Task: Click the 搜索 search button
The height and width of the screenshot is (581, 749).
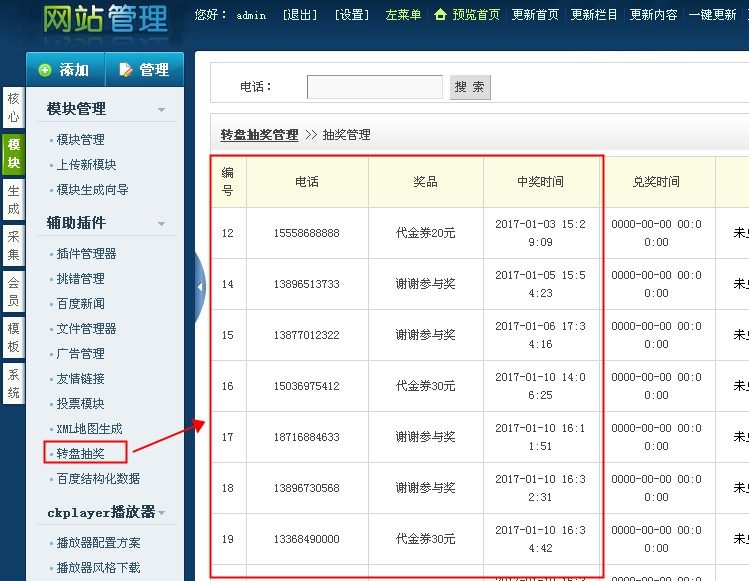Action: [470, 87]
